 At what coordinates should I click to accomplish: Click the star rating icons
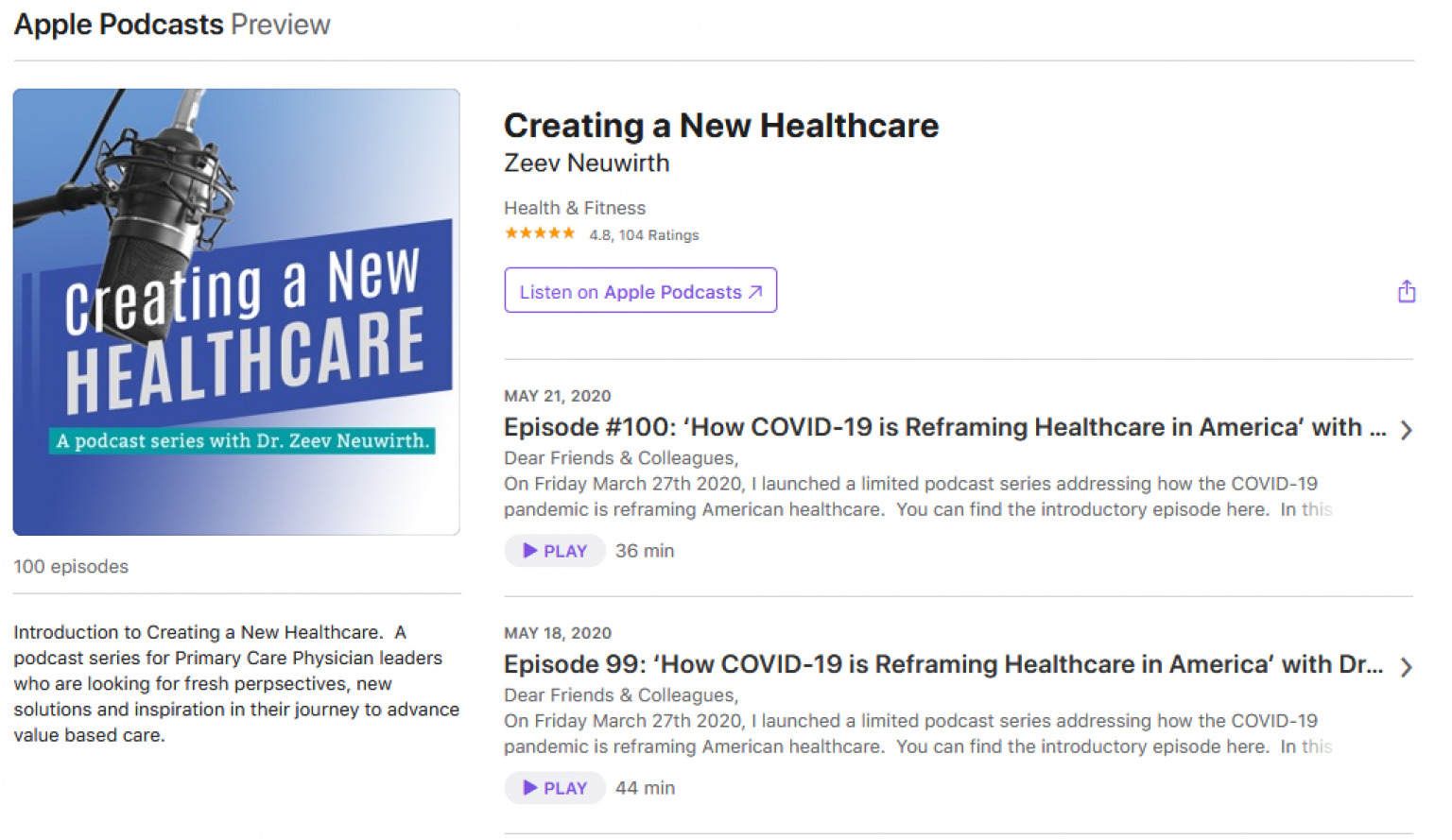click(x=540, y=232)
